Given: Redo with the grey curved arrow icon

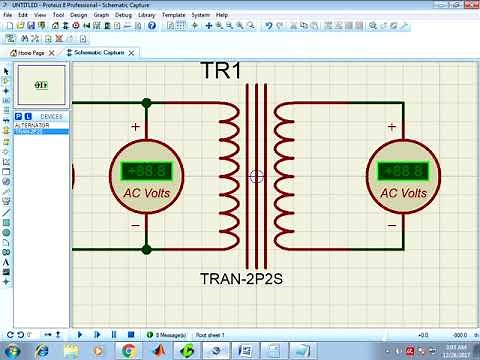Looking at the screenshot, I should click(x=280, y=26).
